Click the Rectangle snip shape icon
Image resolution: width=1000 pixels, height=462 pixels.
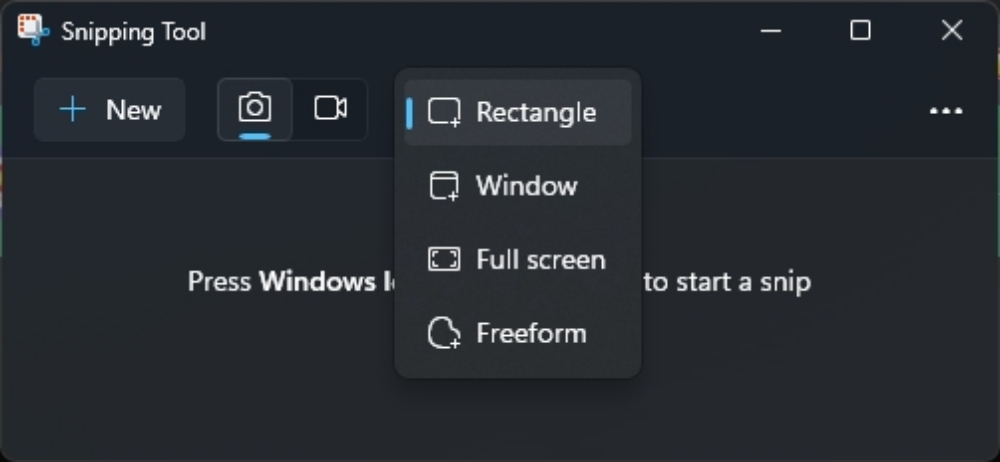[444, 113]
